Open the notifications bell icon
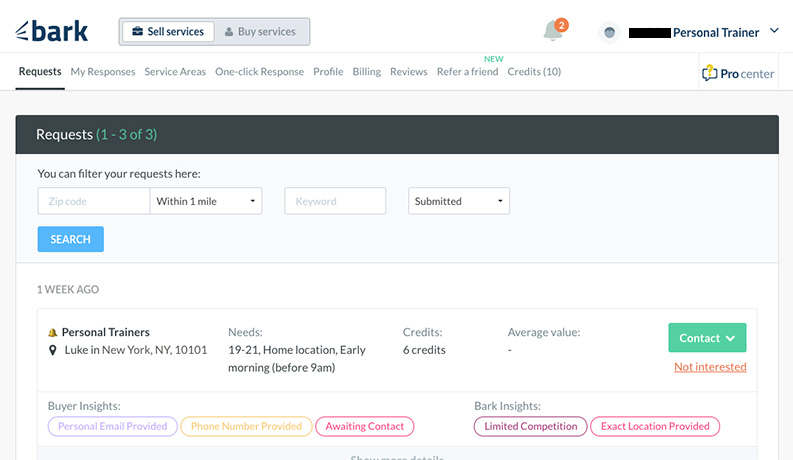The image size is (793, 460). tap(553, 31)
